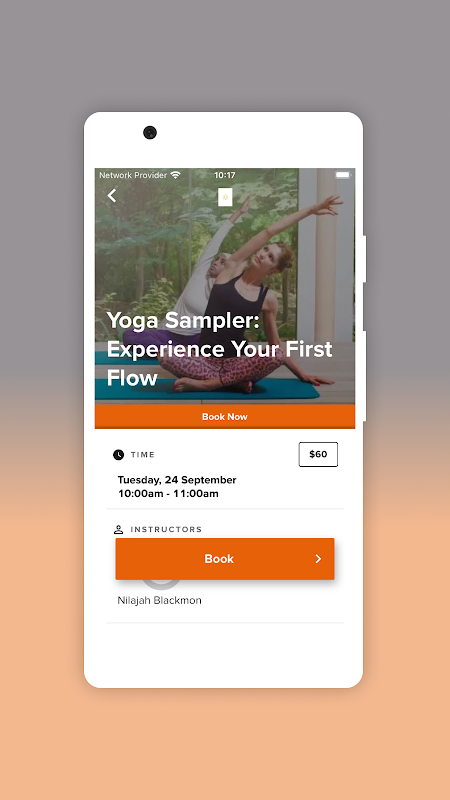Tap the 10:17 clock in status bar
This screenshot has width=450, height=800.
[x=224, y=175]
